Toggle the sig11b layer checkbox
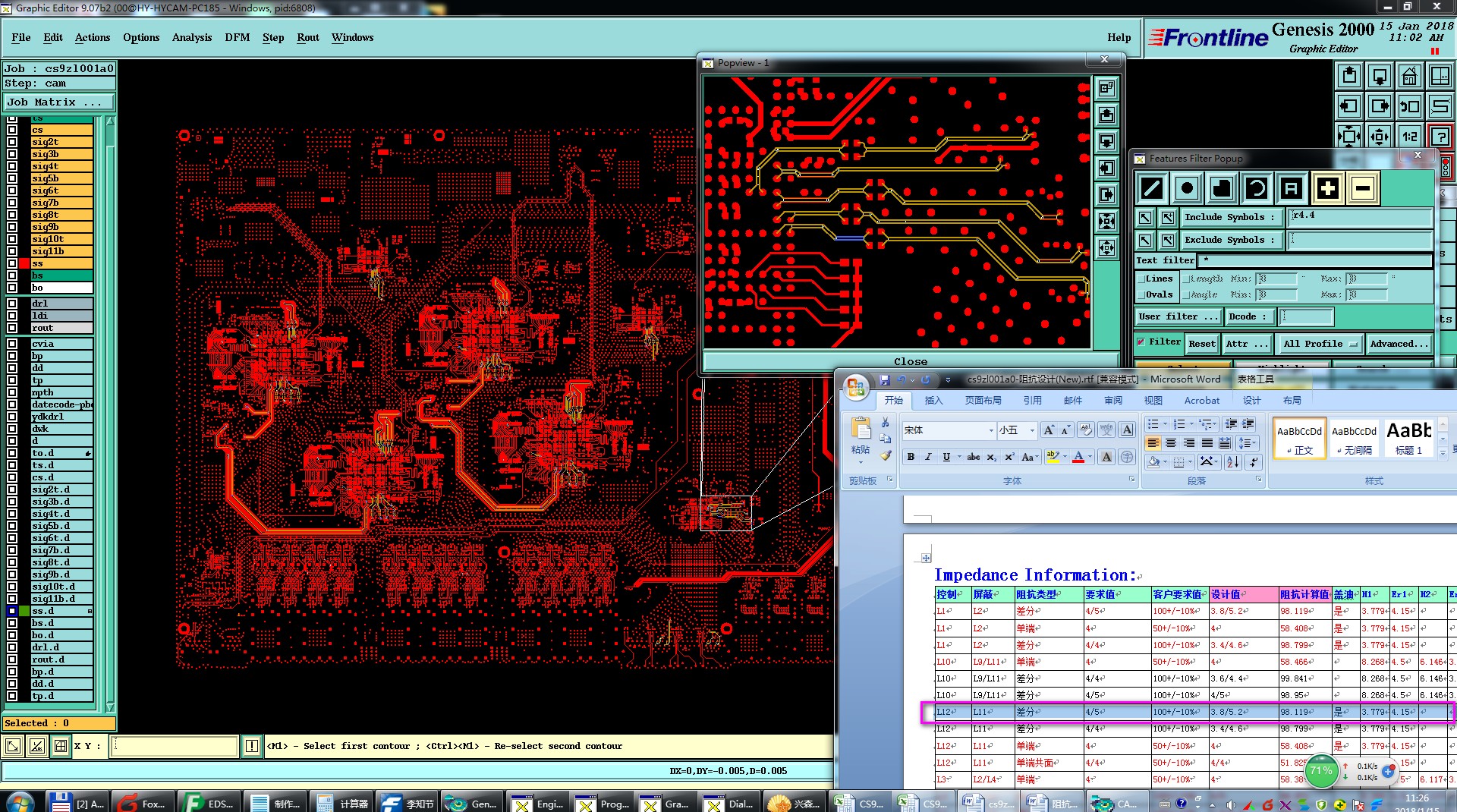The width and height of the screenshot is (1457, 812). [x=12, y=251]
